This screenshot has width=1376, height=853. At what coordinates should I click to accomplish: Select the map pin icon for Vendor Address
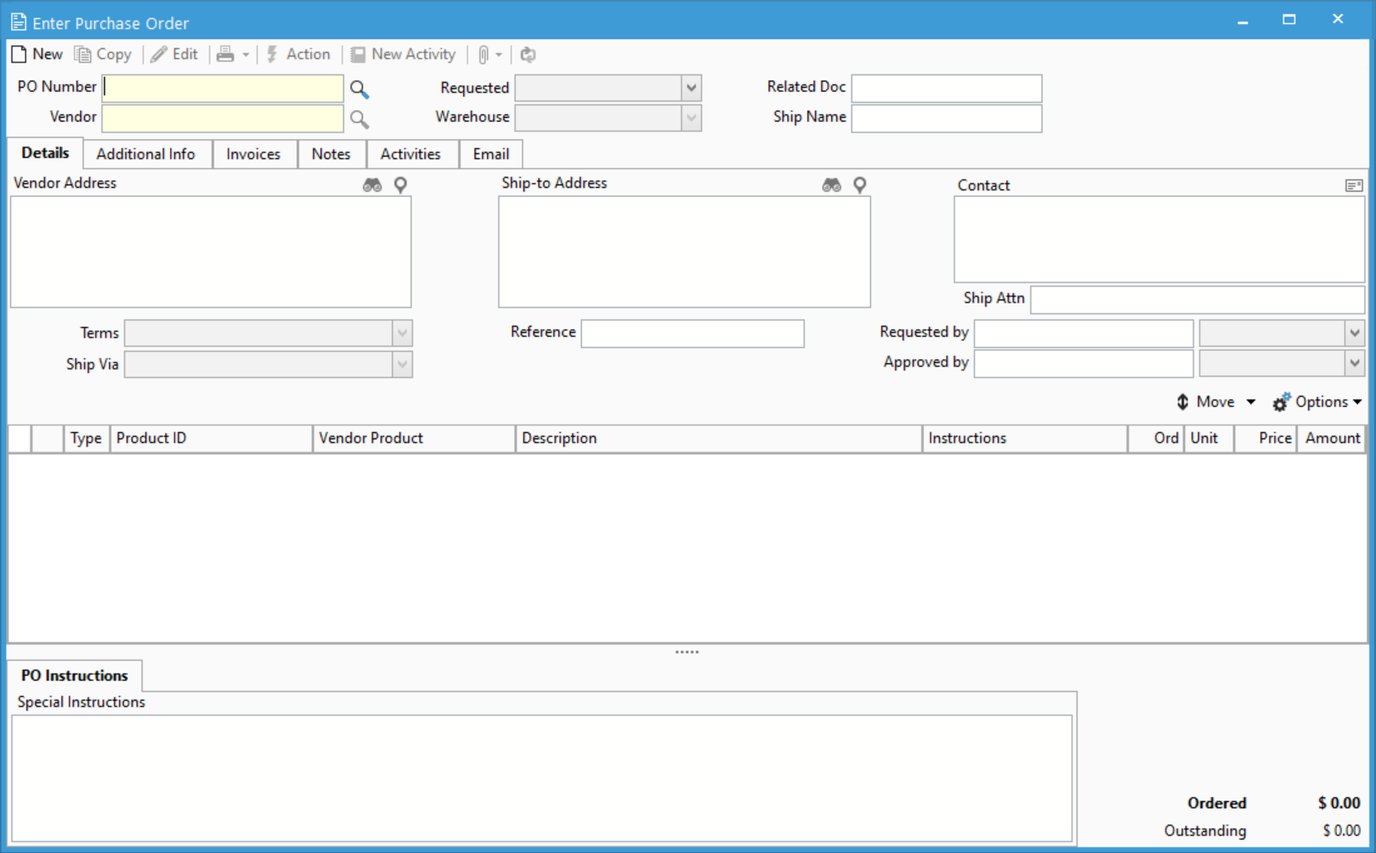[400, 184]
